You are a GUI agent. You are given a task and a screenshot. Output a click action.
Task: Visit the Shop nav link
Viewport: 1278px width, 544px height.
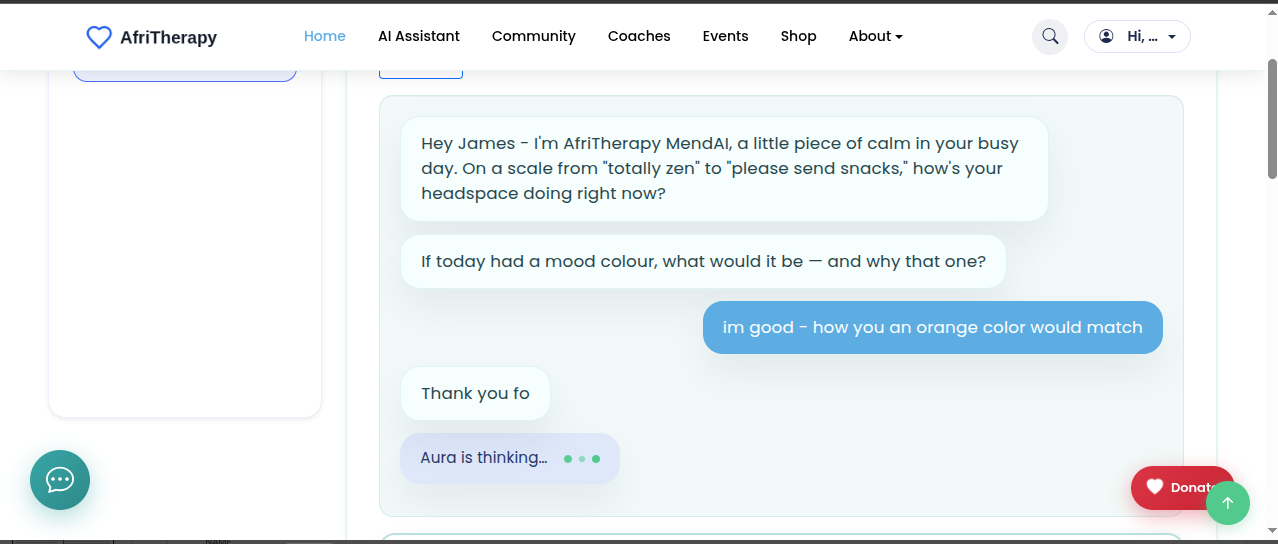coord(798,36)
